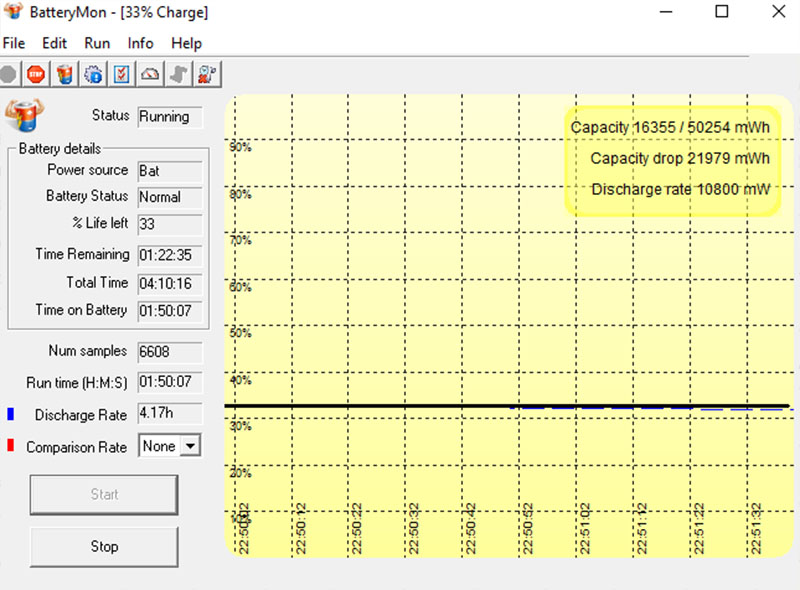Image resolution: width=800 pixels, height=590 pixels.
Task: Open the Info menu
Action: (x=140, y=43)
